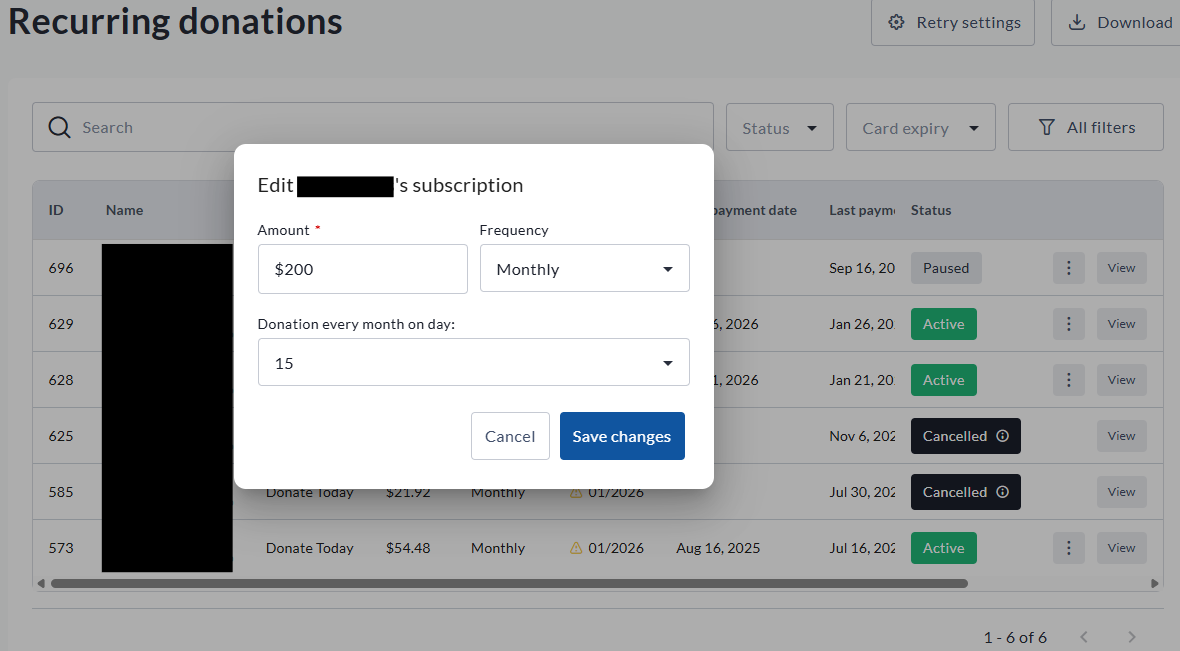This screenshot has width=1180, height=651.
Task: Open All filters panel
Action: [1085, 128]
